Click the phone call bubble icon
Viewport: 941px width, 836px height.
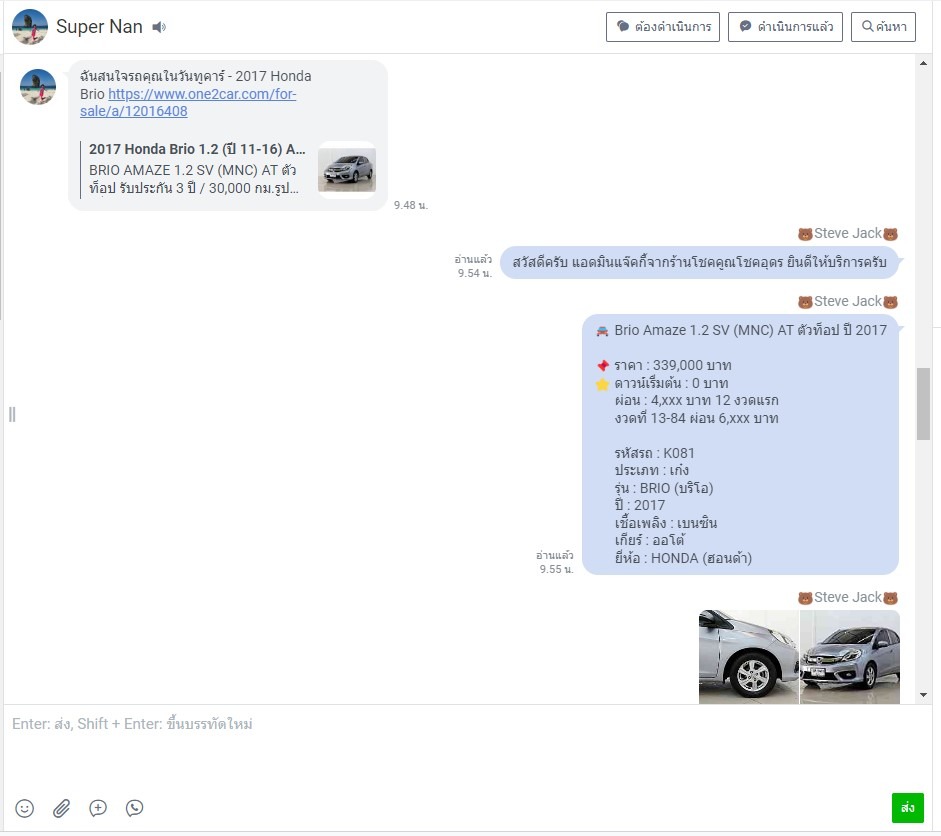[x=135, y=808]
